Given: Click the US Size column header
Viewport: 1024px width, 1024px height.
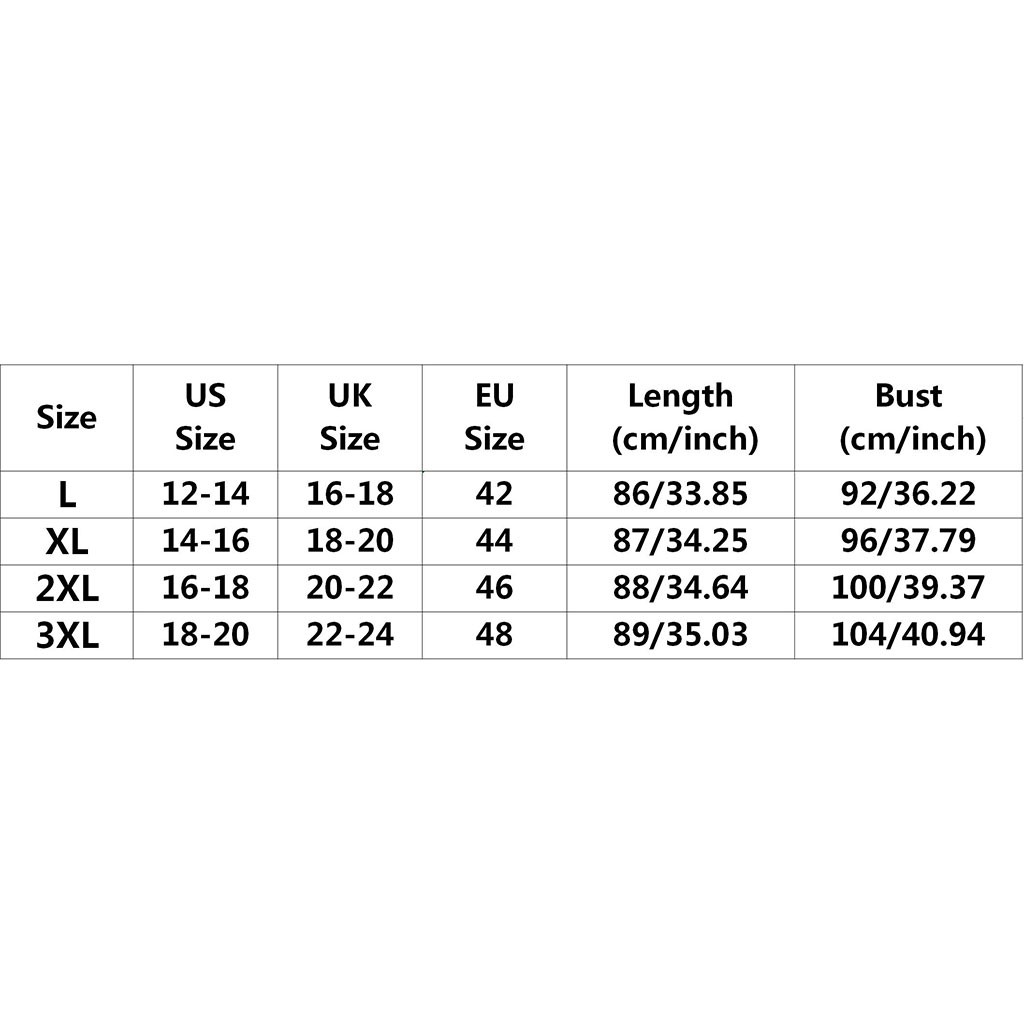Looking at the screenshot, I should point(205,417).
